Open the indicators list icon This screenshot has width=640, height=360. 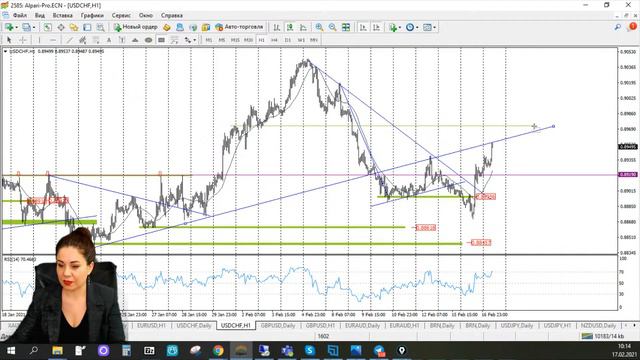[x=393, y=27]
